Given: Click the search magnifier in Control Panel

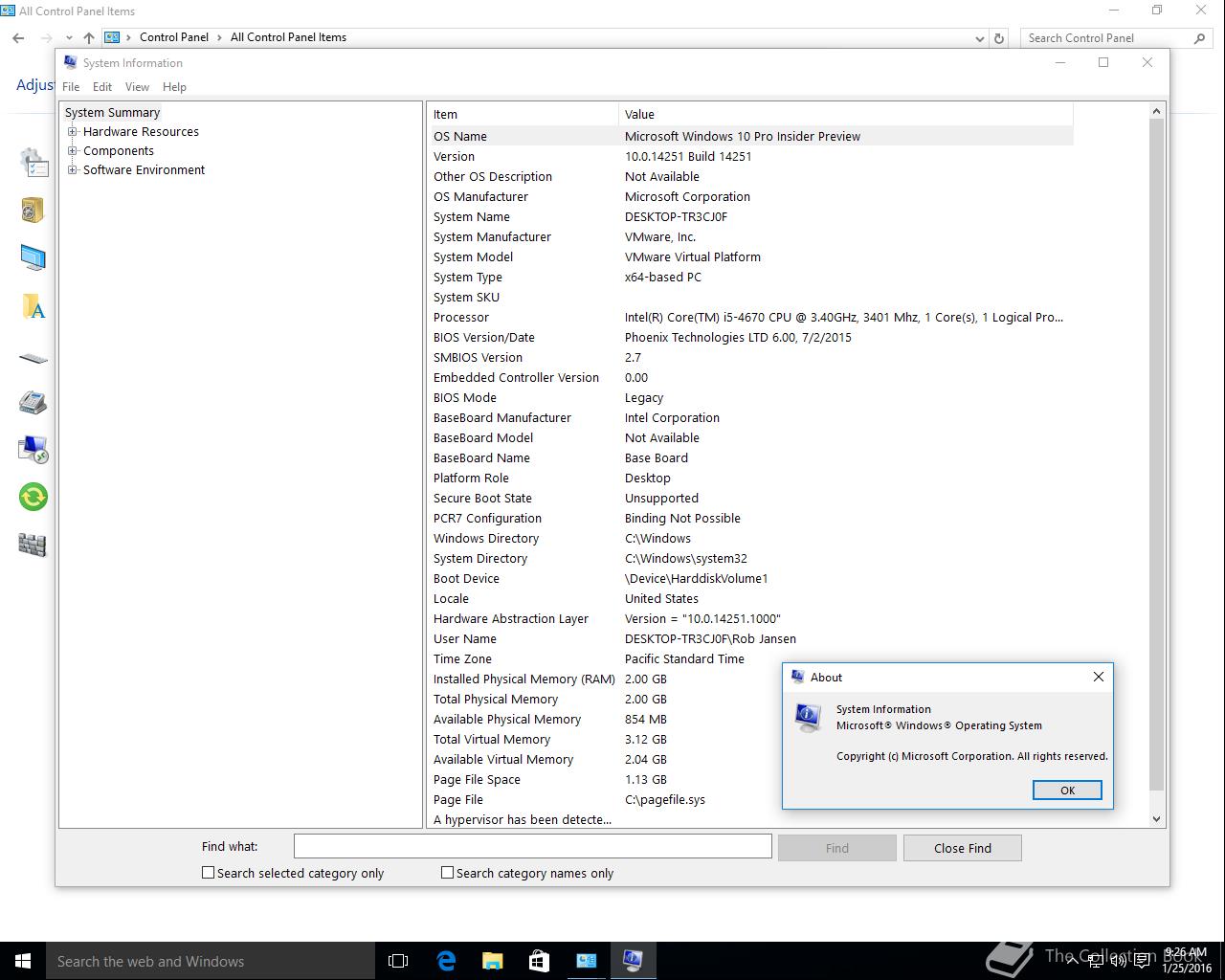Looking at the screenshot, I should click(x=1199, y=38).
